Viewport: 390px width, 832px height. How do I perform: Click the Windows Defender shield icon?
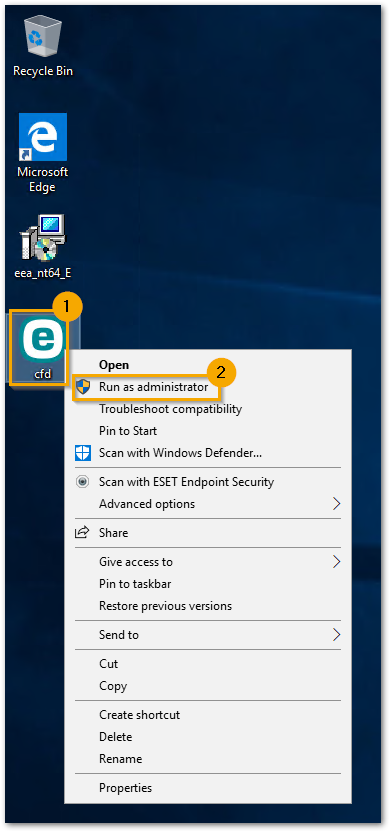tap(83, 453)
